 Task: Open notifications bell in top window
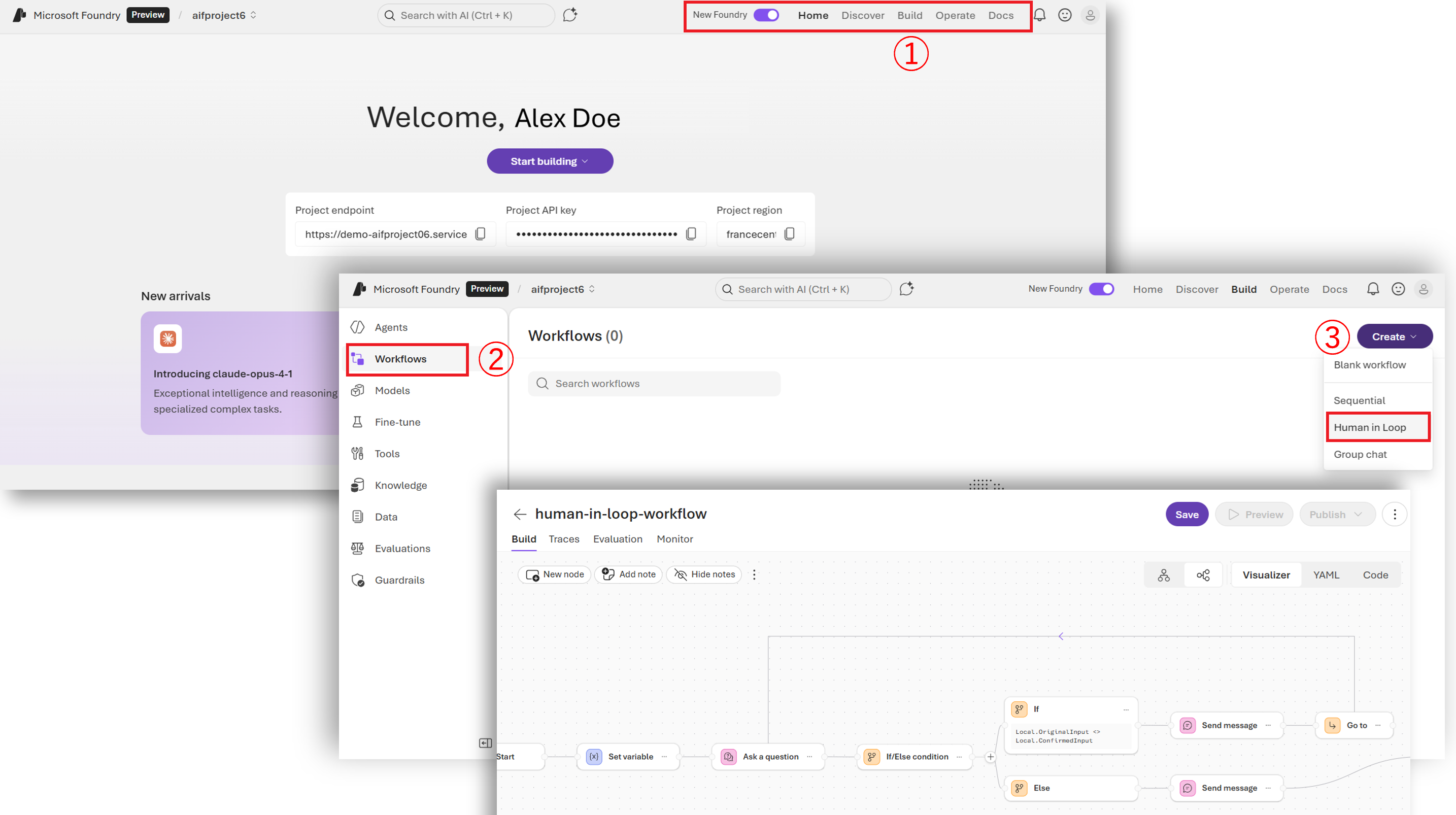click(x=1039, y=15)
